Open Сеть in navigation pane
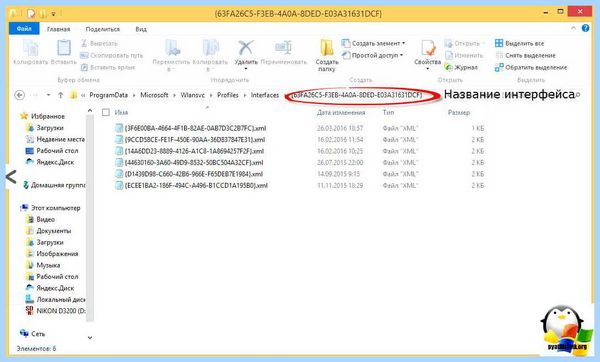 click(x=33, y=334)
